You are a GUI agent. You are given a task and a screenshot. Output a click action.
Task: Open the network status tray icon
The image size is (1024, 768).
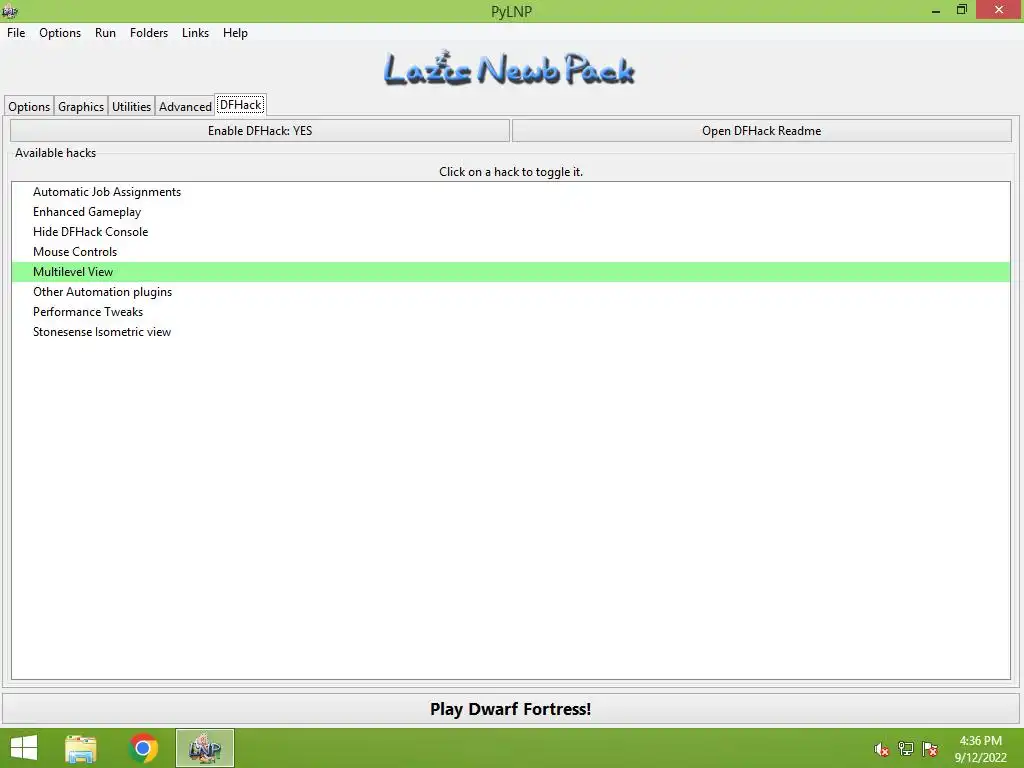click(x=905, y=749)
